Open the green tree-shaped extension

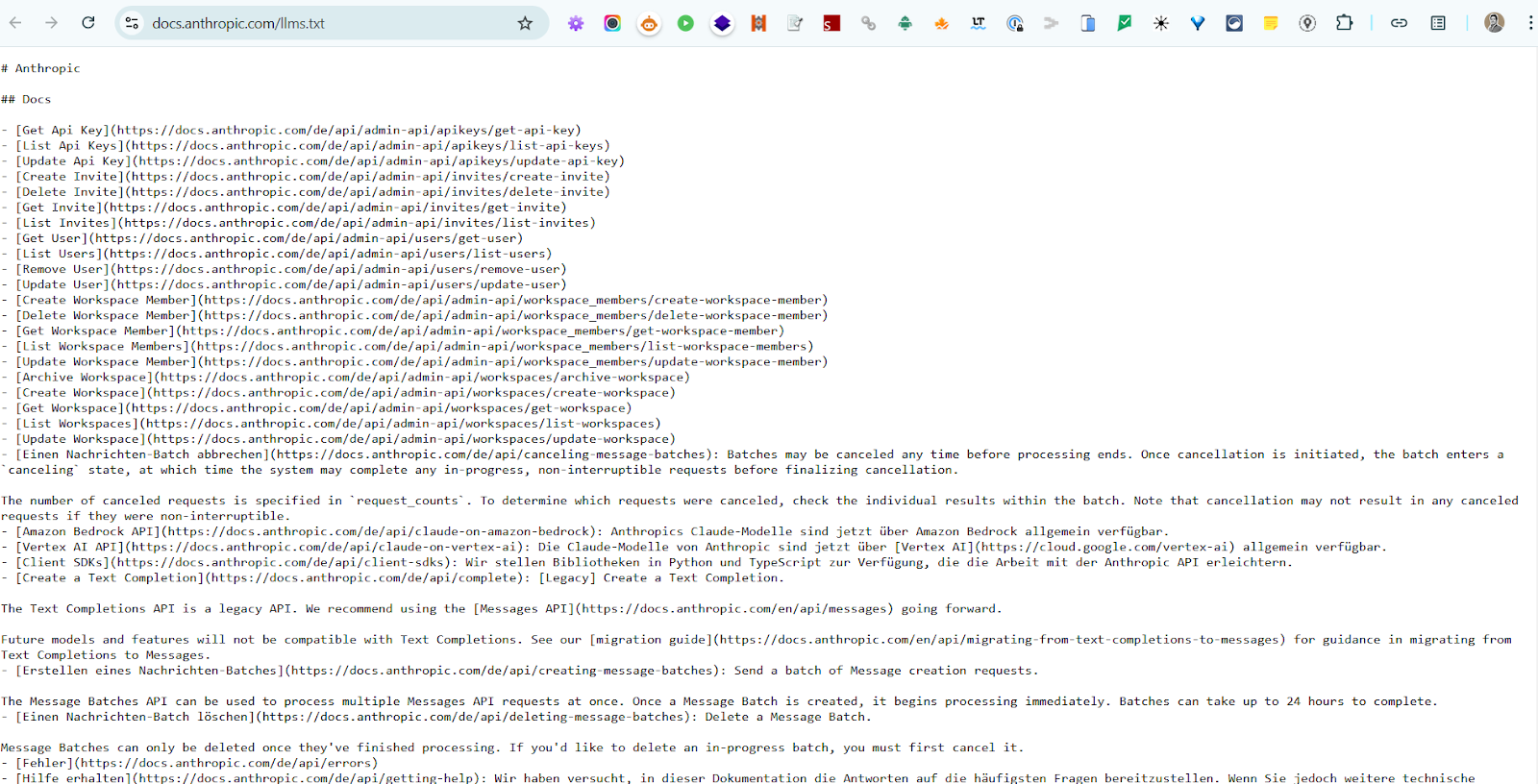click(905, 23)
